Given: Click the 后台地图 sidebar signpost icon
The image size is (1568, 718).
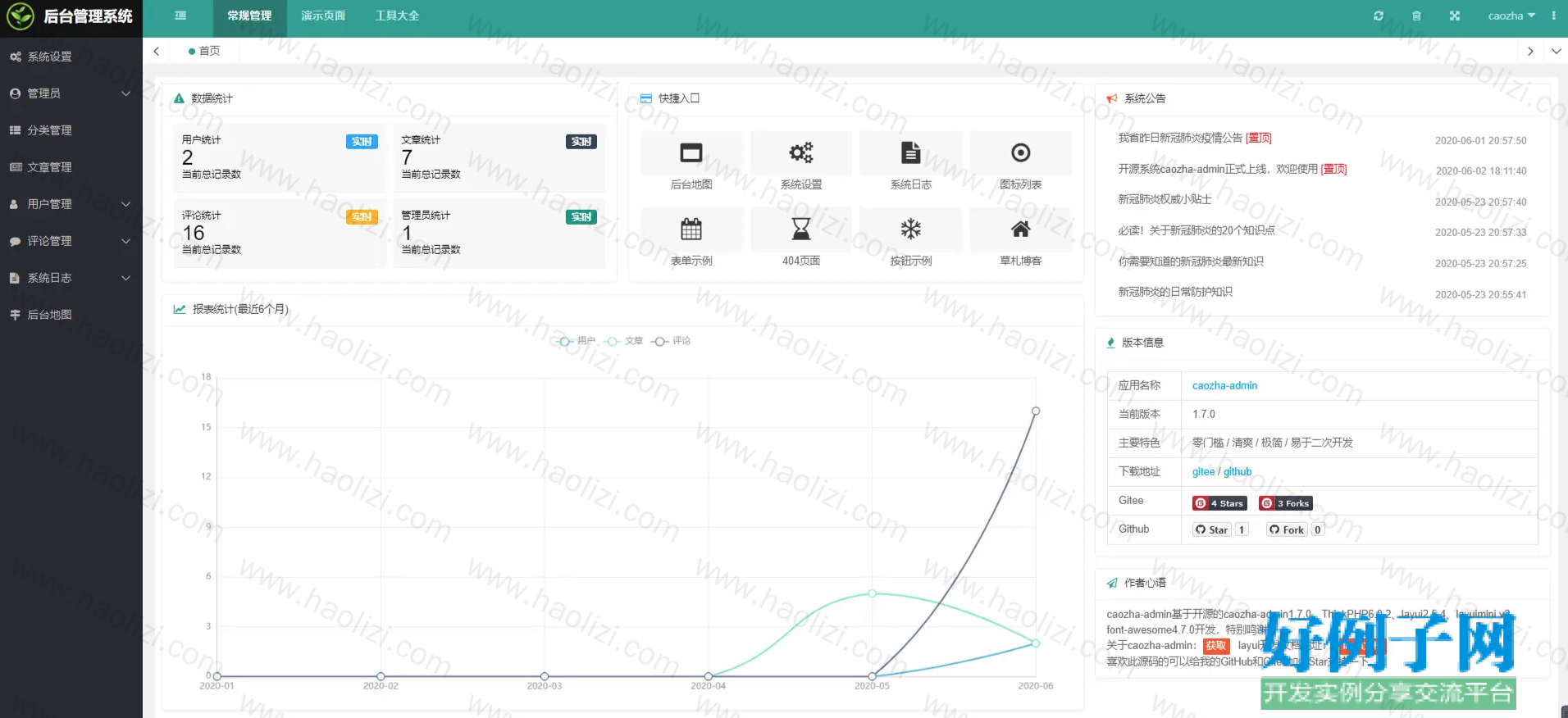Looking at the screenshot, I should click(15, 315).
